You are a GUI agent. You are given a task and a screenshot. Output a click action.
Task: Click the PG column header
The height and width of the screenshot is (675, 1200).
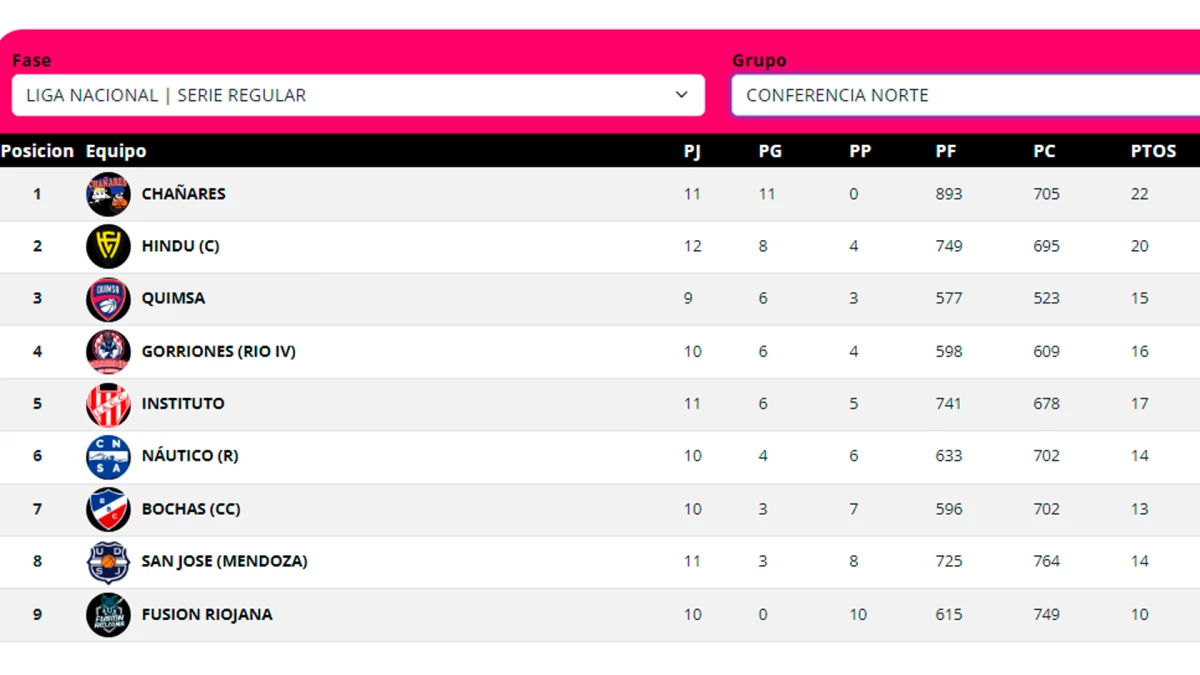point(770,151)
